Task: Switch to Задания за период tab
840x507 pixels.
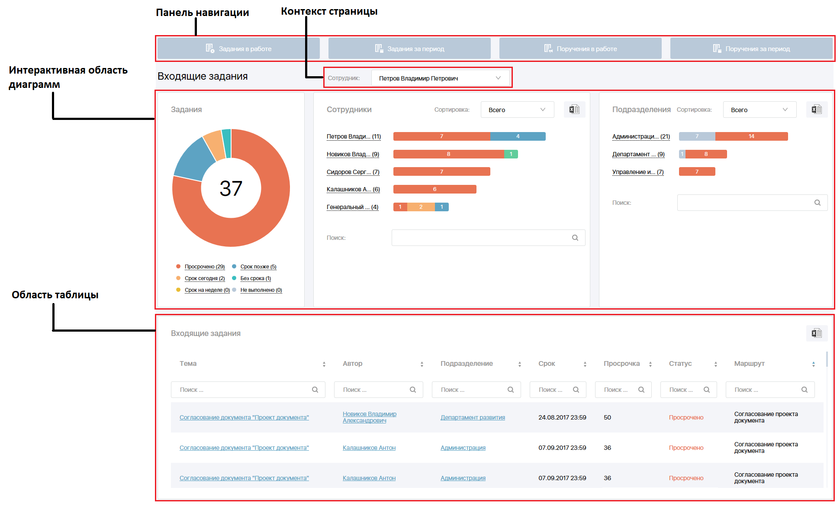Action: tap(410, 48)
